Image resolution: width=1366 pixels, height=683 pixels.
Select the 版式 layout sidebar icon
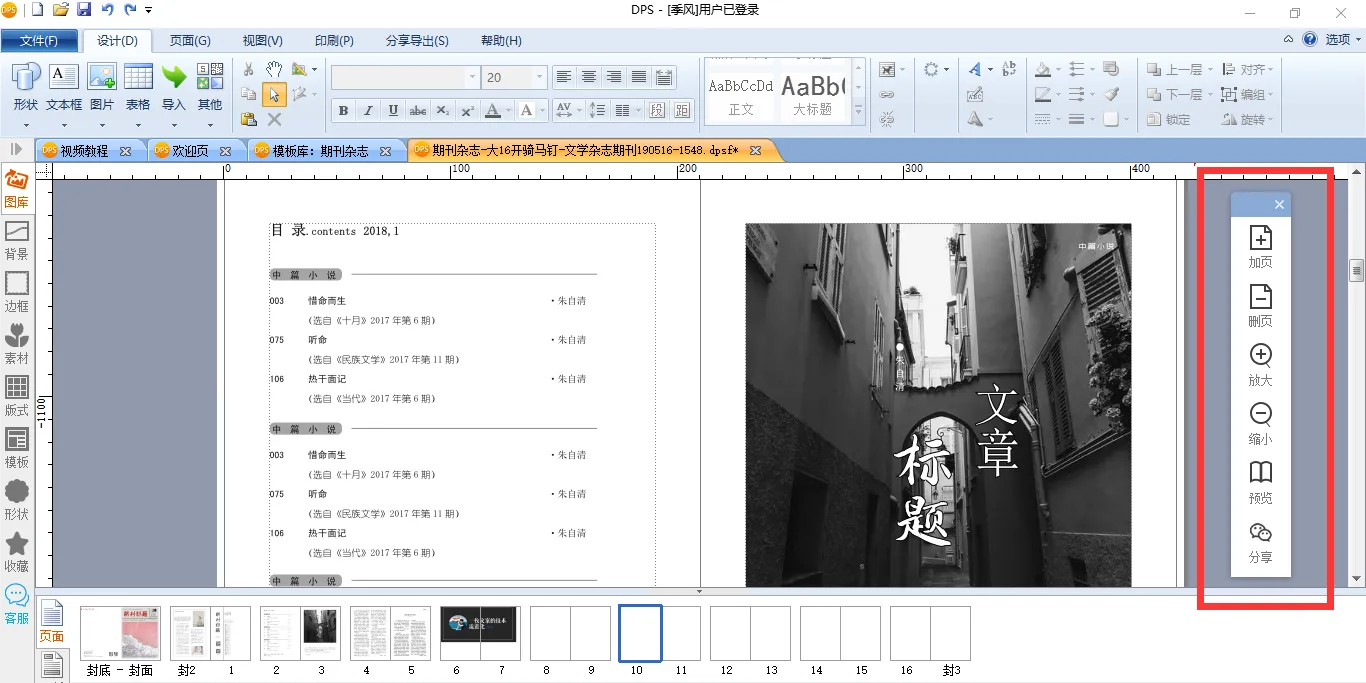tap(17, 395)
